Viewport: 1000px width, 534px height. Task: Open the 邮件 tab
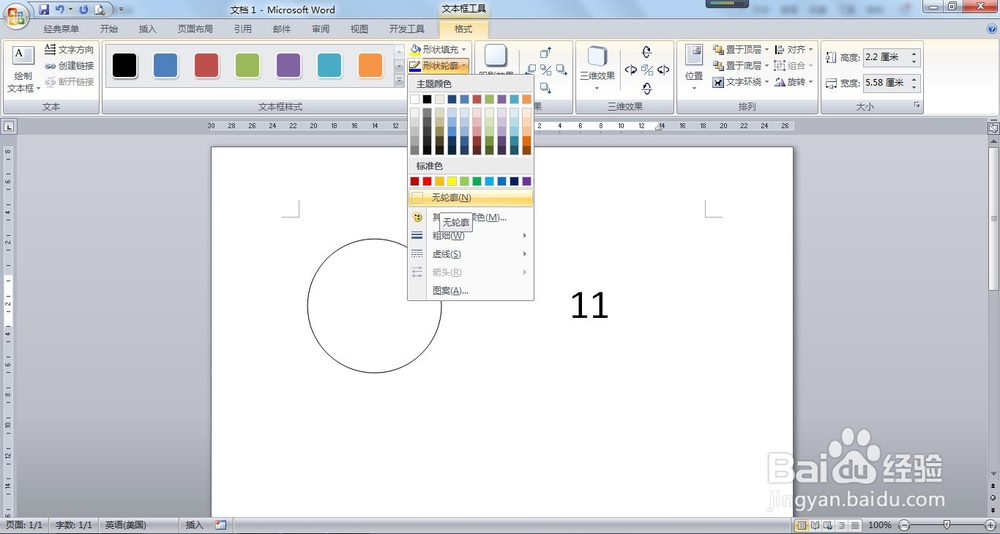281,29
